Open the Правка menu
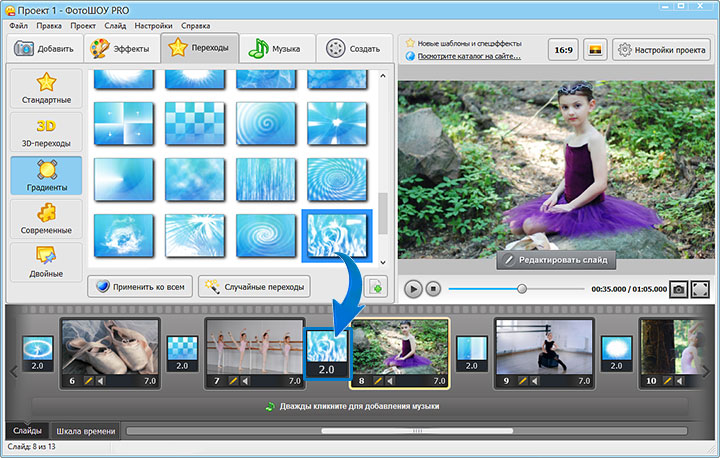The image size is (720, 458). tap(49, 26)
